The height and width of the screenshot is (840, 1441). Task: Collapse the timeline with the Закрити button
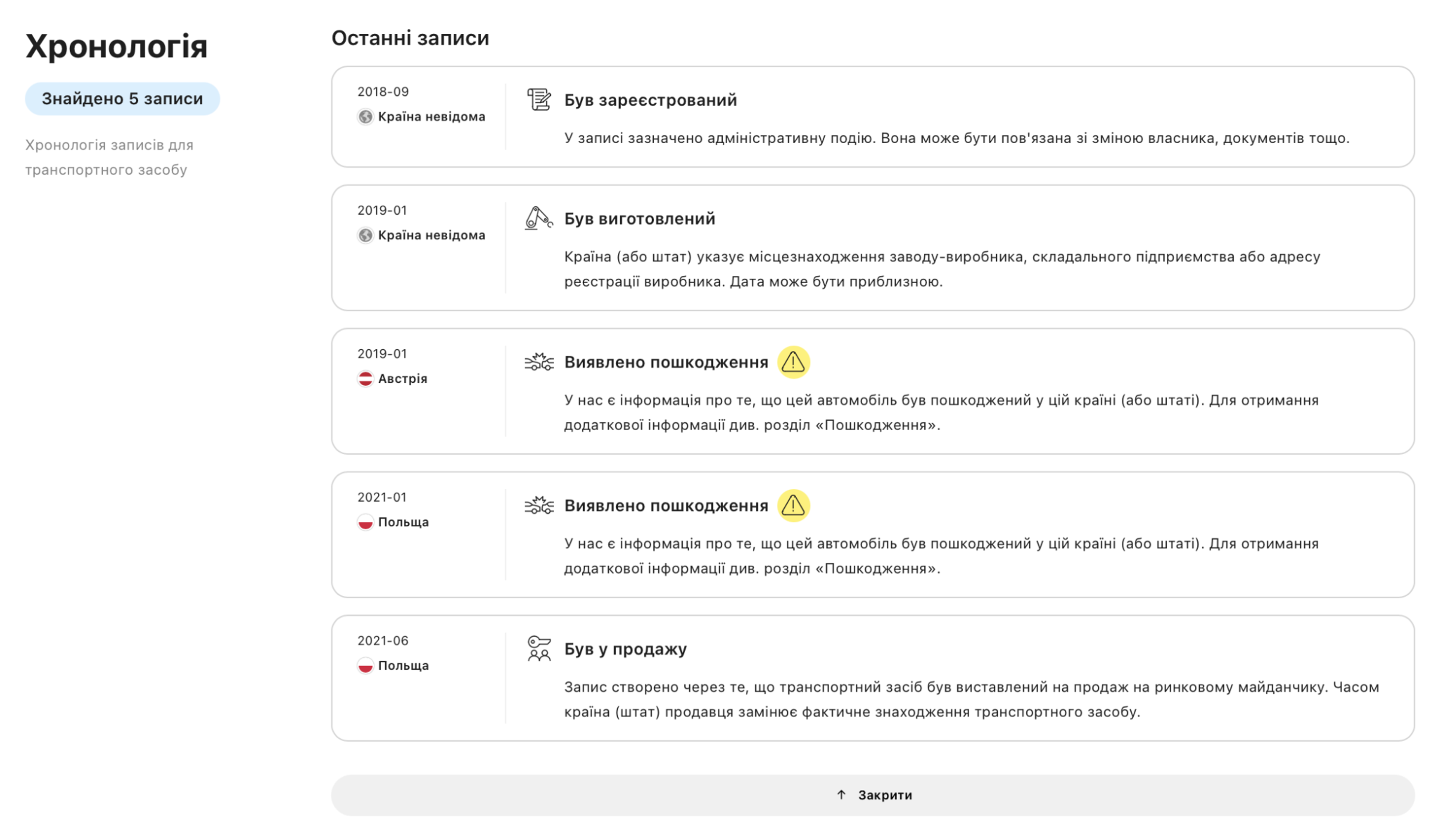pyautogui.click(x=872, y=795)
